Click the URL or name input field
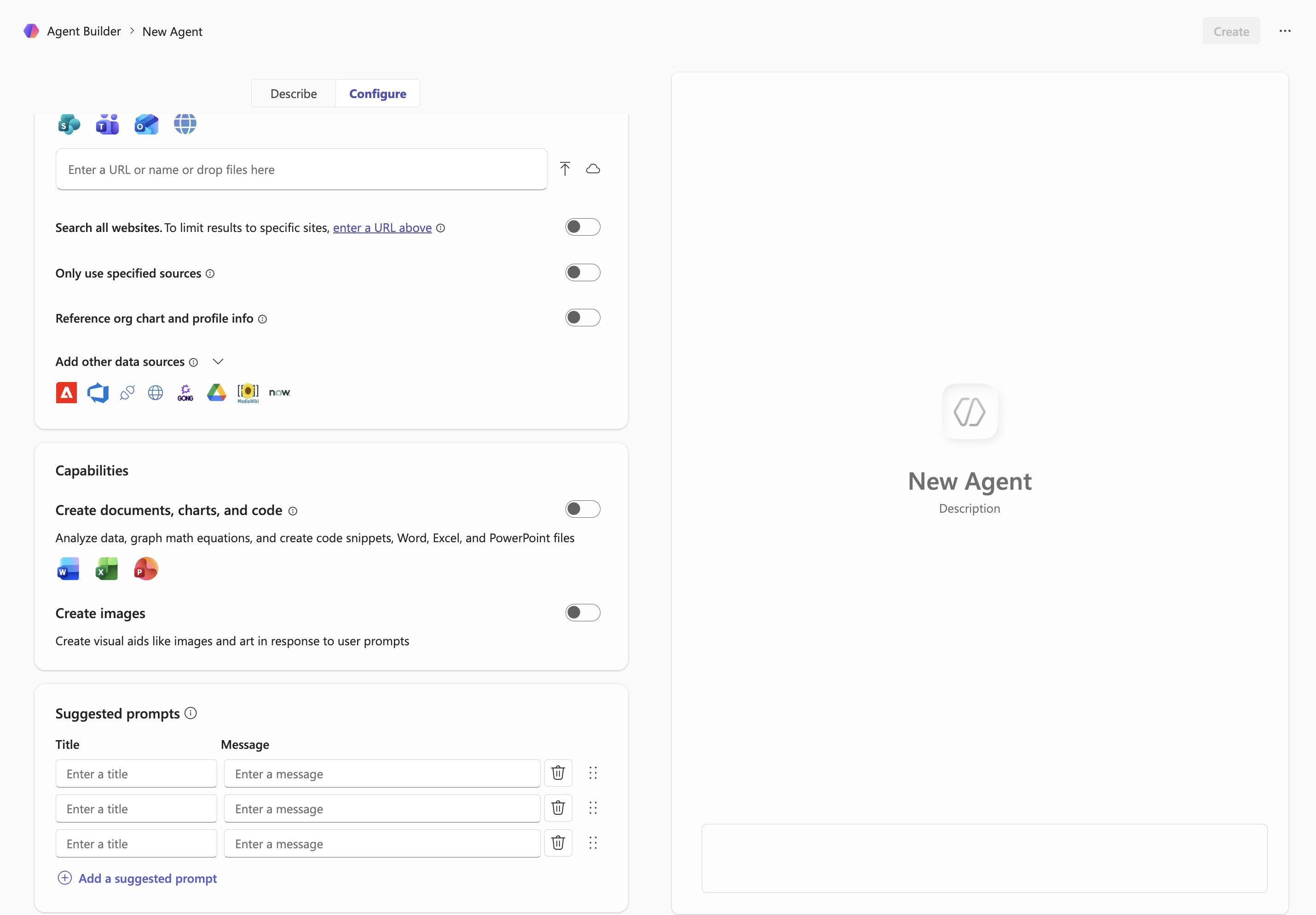This screenshot has width=1316, height=915. (x=301, y=170)
